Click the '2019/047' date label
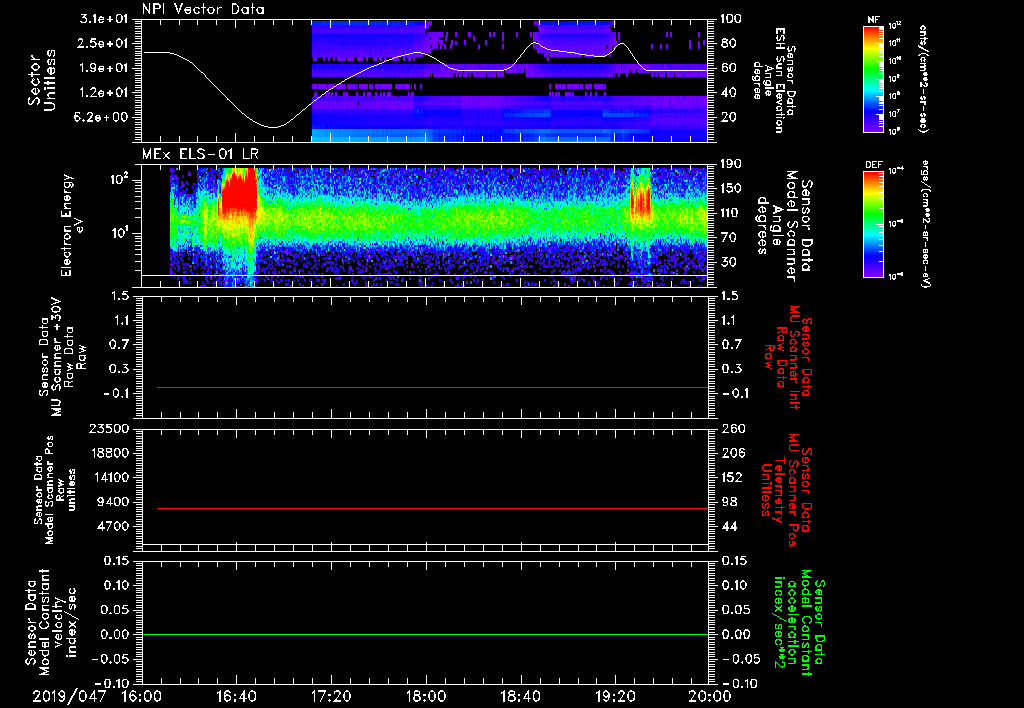Screen dimensions: 1024x708 coord(69,696)
